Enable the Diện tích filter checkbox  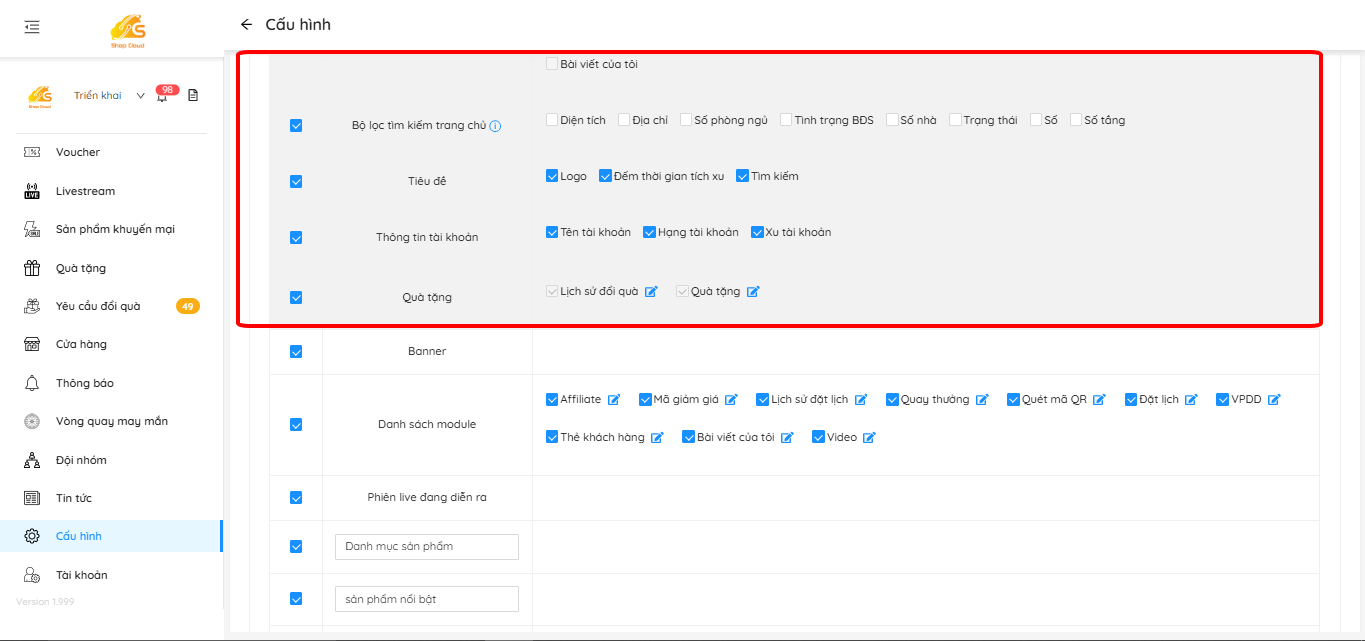coord(552,120)
